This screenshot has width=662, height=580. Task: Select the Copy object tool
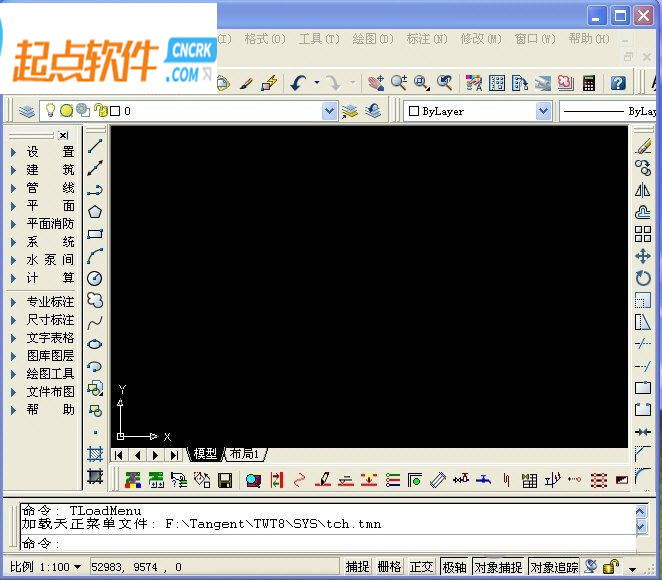(643, 168)
